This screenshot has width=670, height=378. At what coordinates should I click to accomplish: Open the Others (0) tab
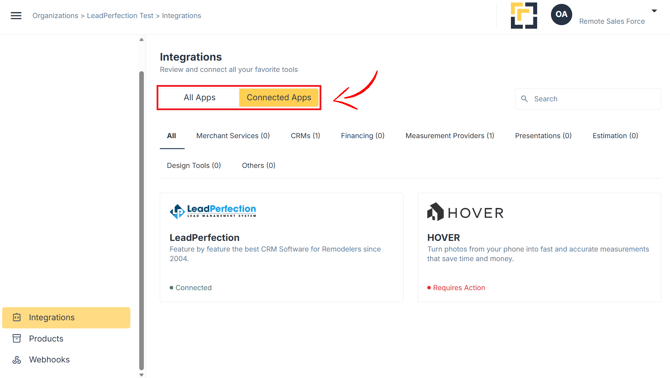(x=259, y=166)
